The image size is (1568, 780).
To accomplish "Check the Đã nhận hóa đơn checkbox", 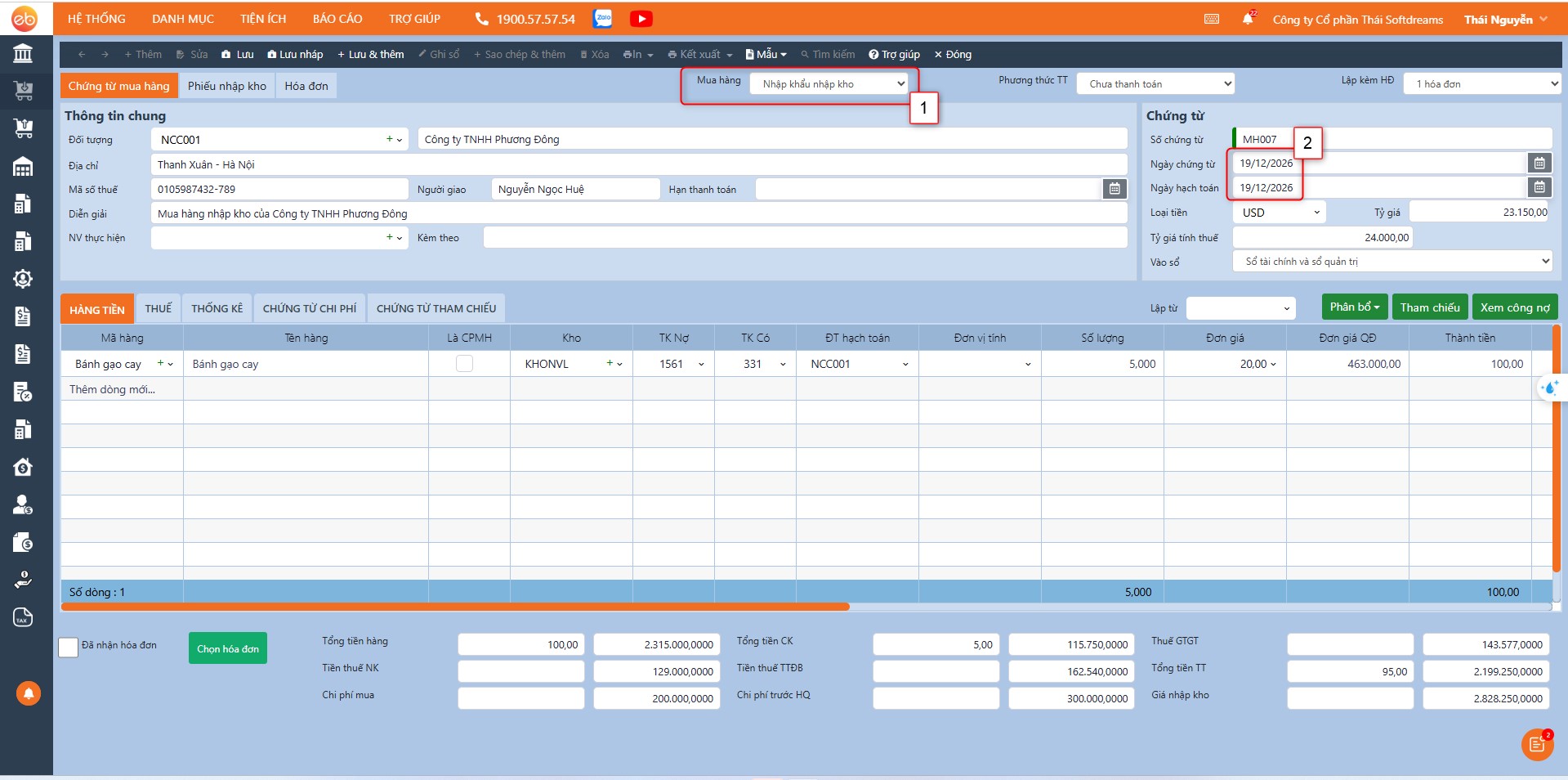I will pos(69,648).
